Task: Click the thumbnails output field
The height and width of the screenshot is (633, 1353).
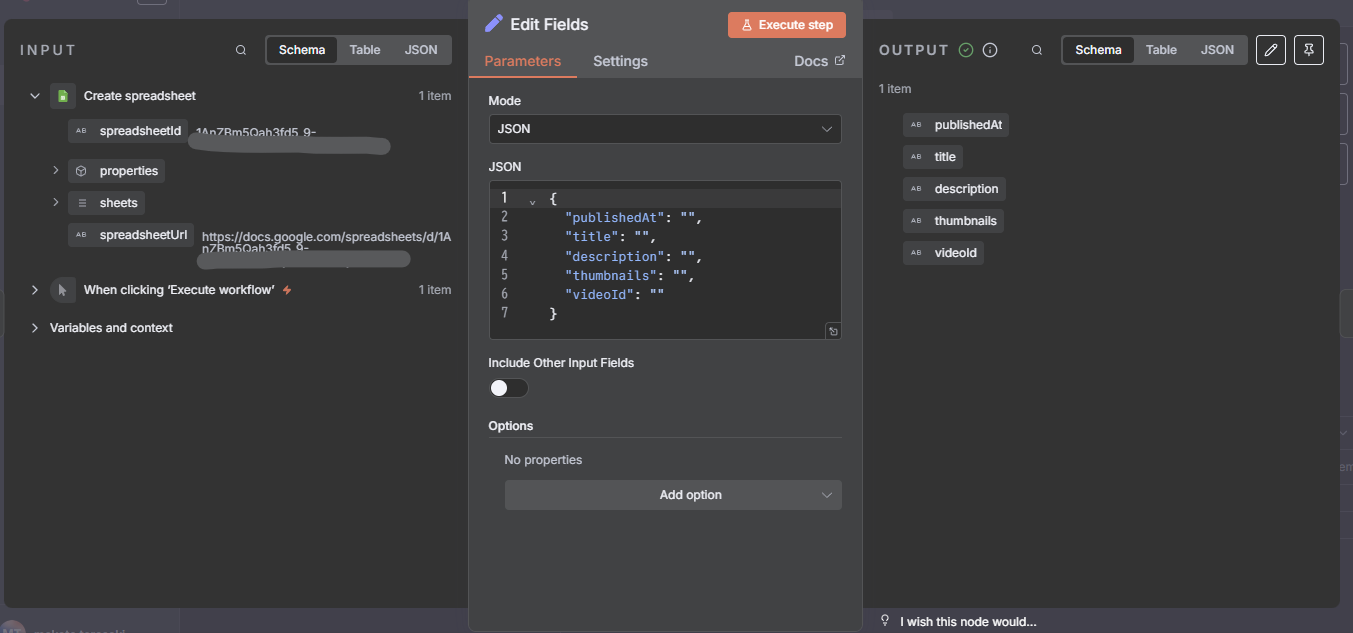Action: (x=953, y=221)
